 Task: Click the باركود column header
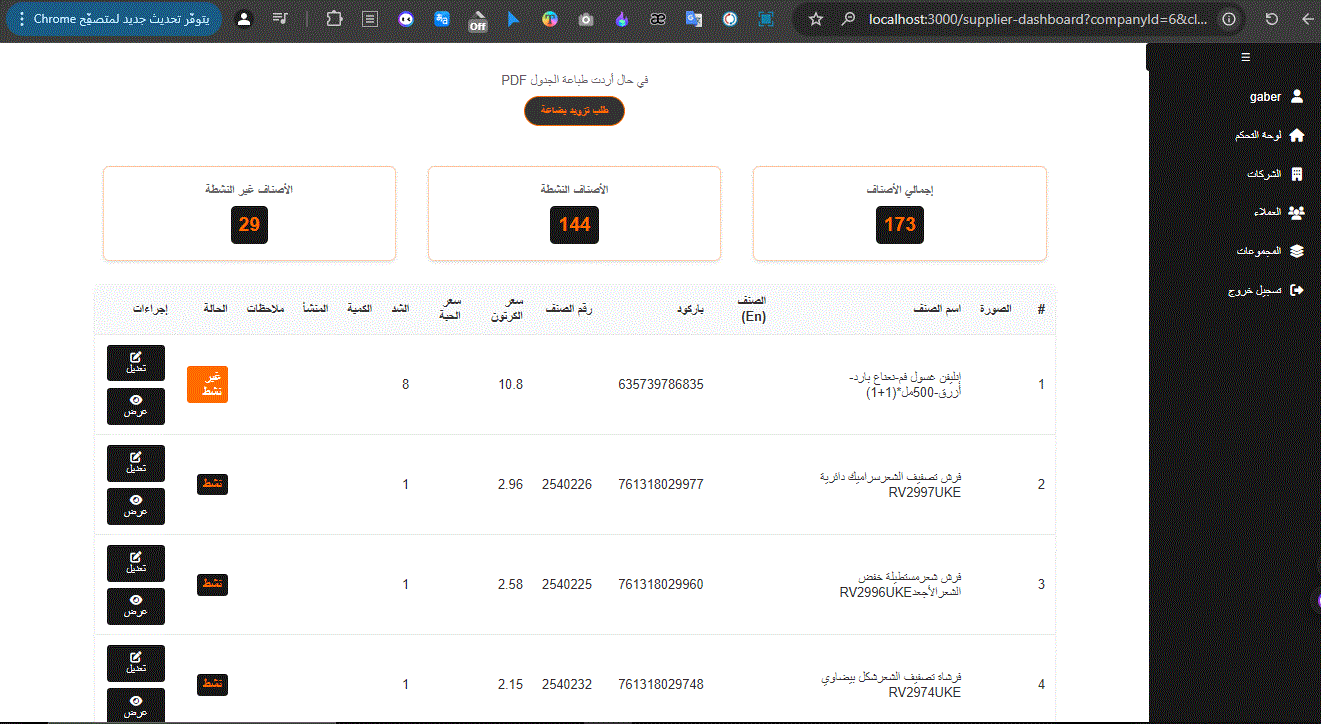[x=689, y=309]
